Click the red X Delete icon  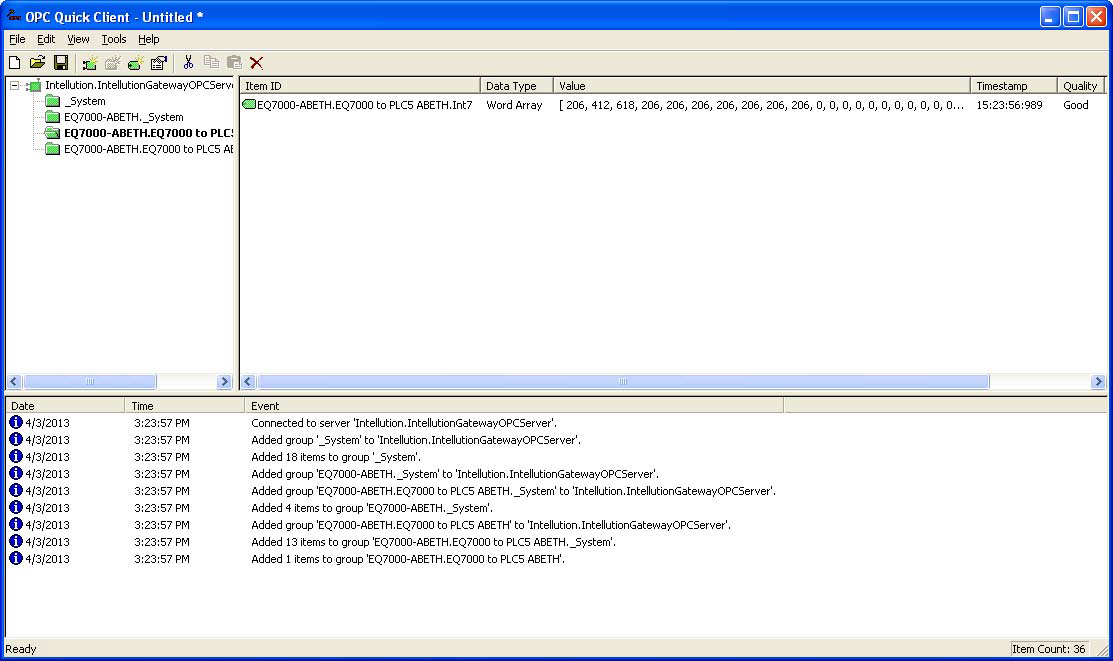tap(257, 62)
